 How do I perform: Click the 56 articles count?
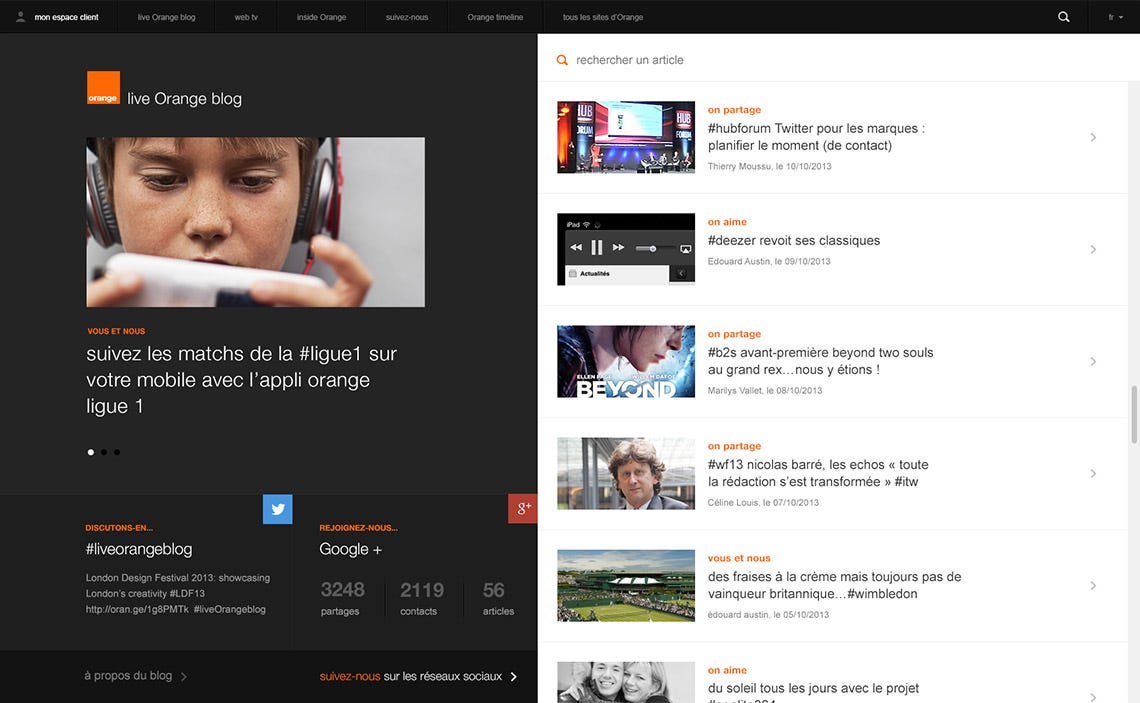pos(498,598)
